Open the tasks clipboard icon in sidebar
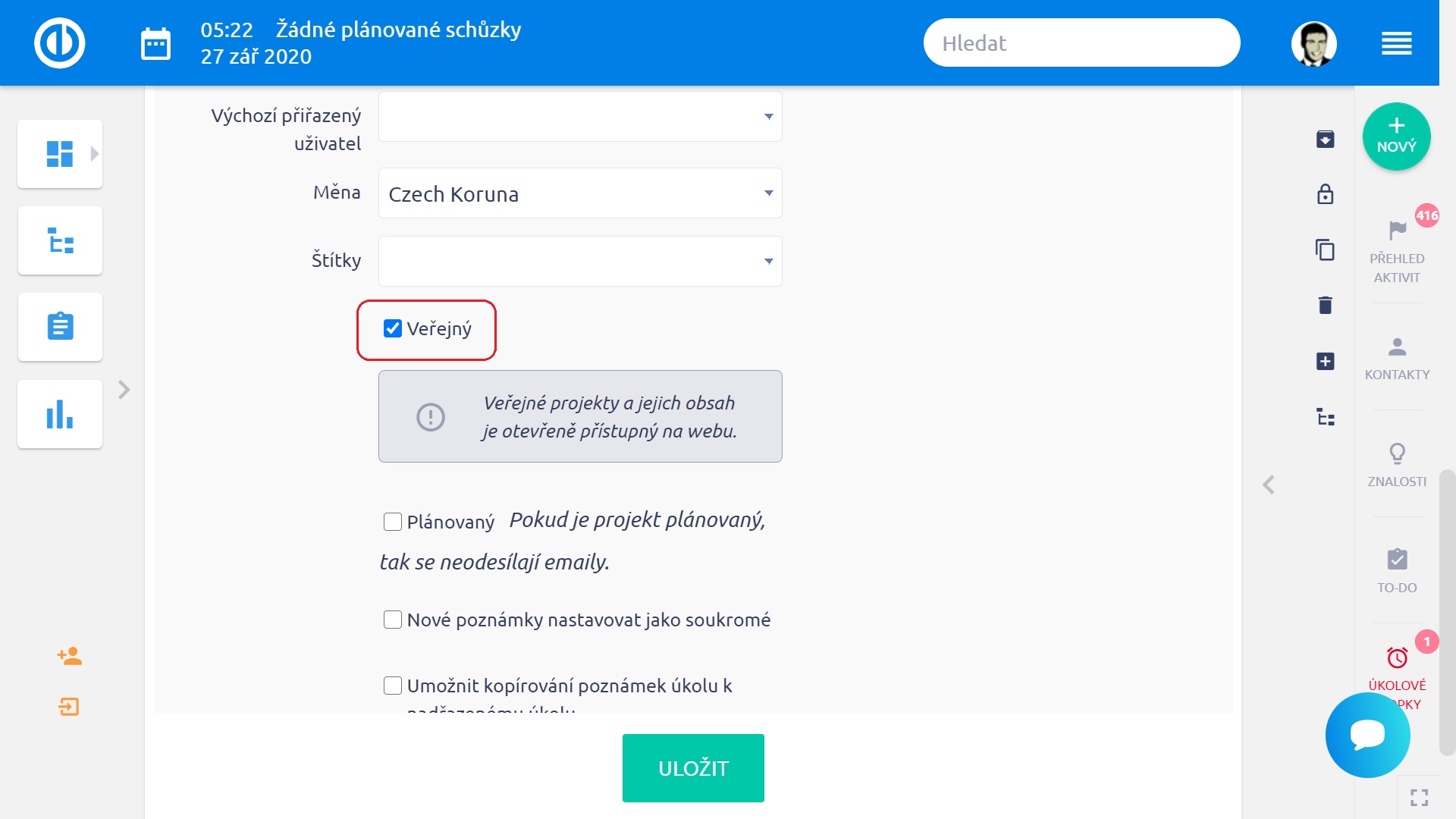 coord(60,327)
